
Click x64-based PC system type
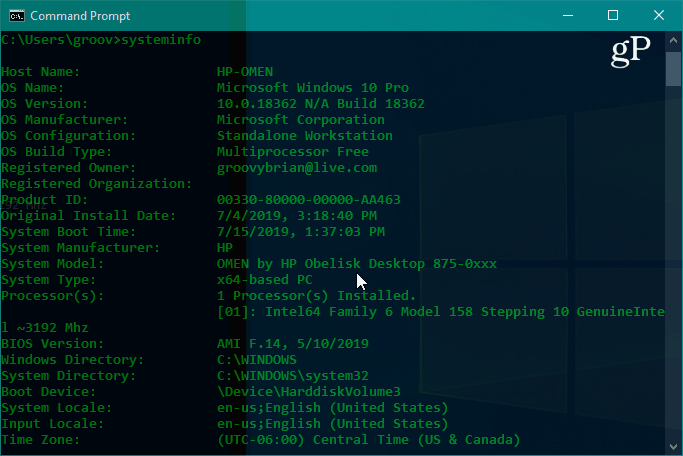pyautogui.click(x=265, y=280)
